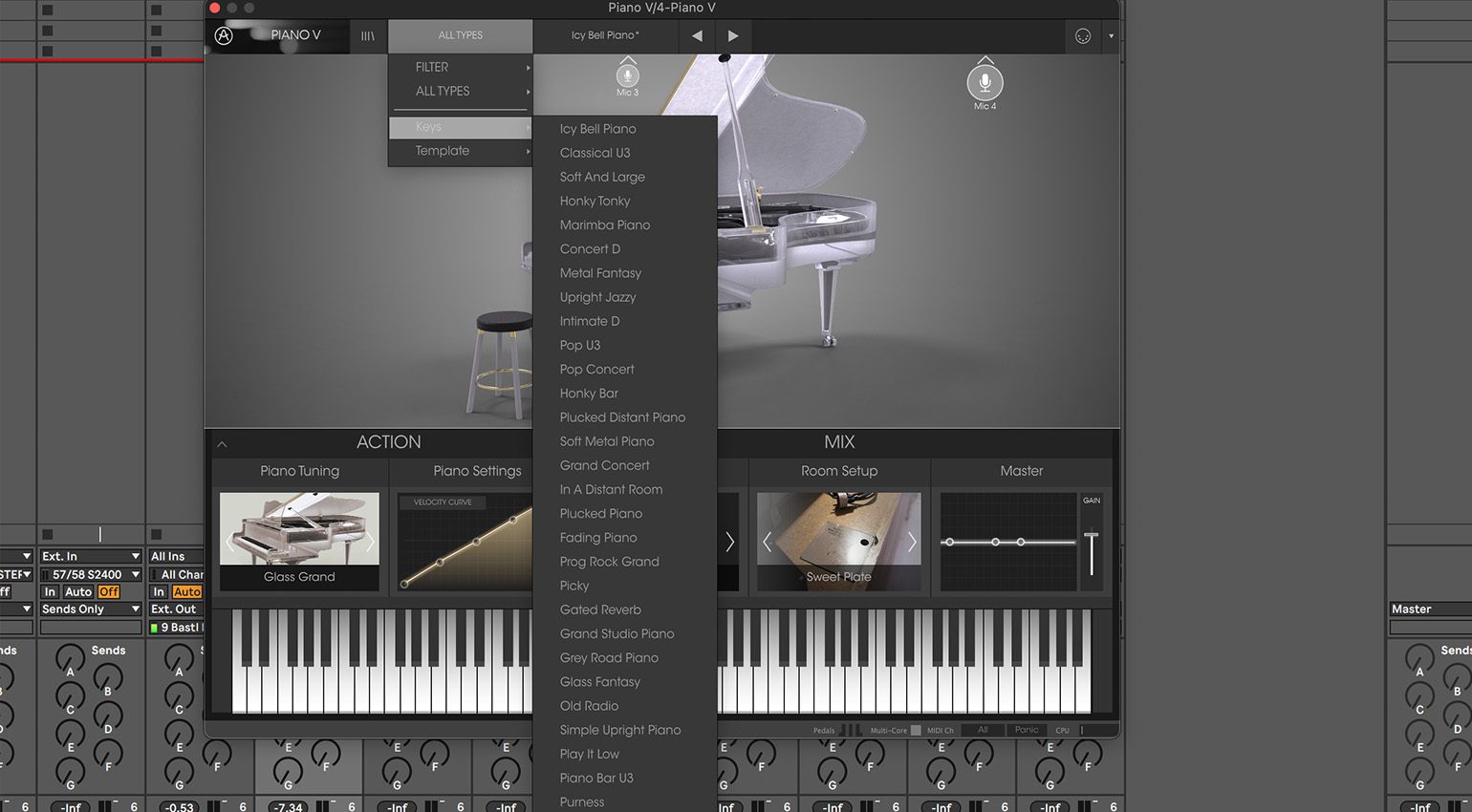
Task: Expand arrow beside the MIDI settings icon
Action: click(1111, 36)
